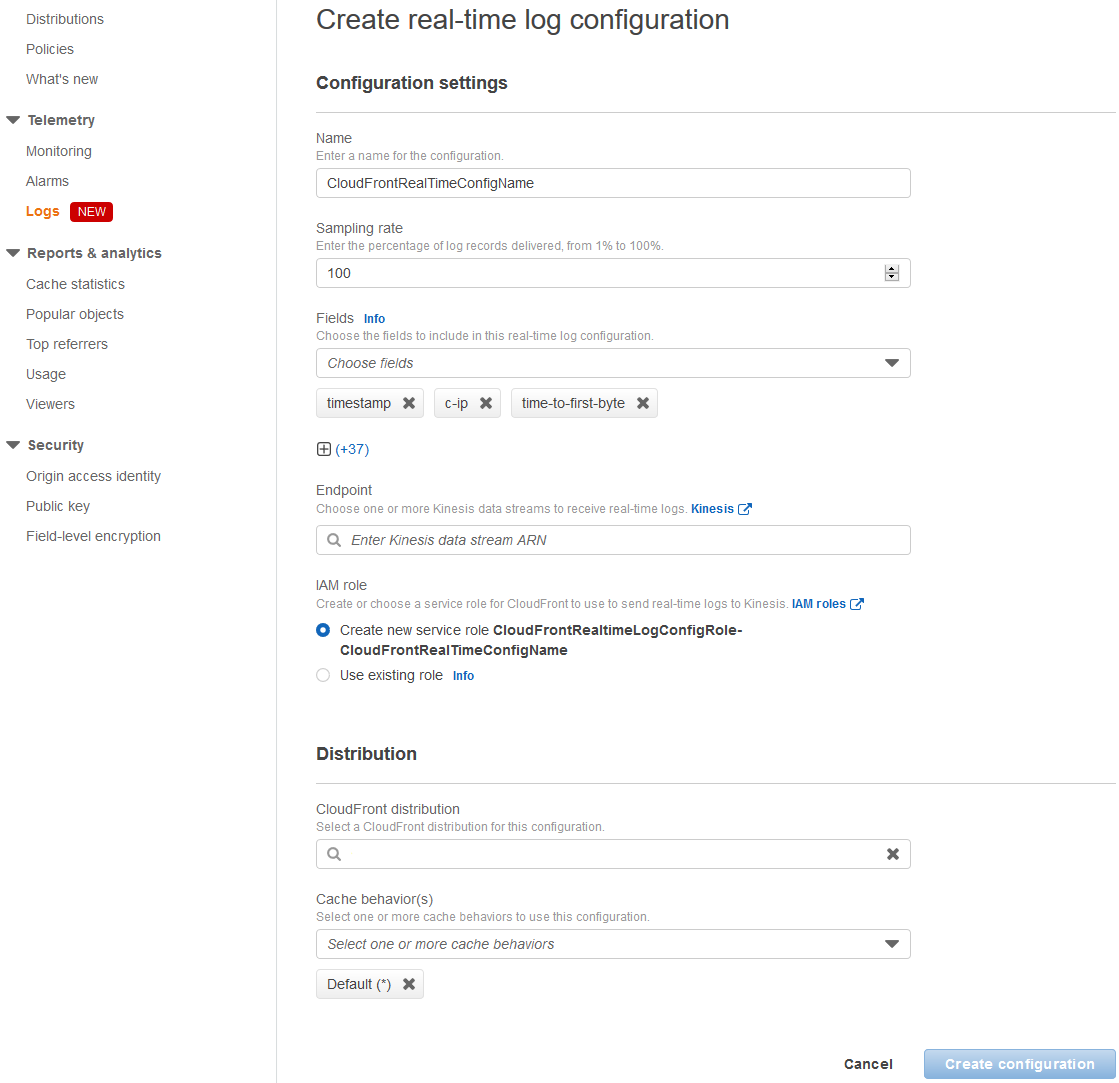The width and height of the screenshot is (1119, 1083).
Task: Collapse the Reports & analytics section
Action: (x=13, y=253)
